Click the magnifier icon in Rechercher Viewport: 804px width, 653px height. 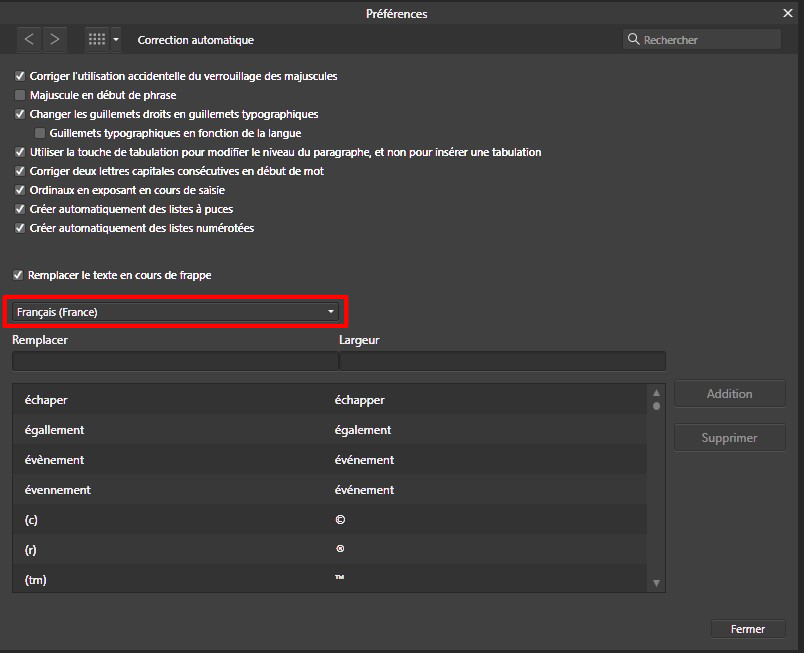[x=633, y=39]
